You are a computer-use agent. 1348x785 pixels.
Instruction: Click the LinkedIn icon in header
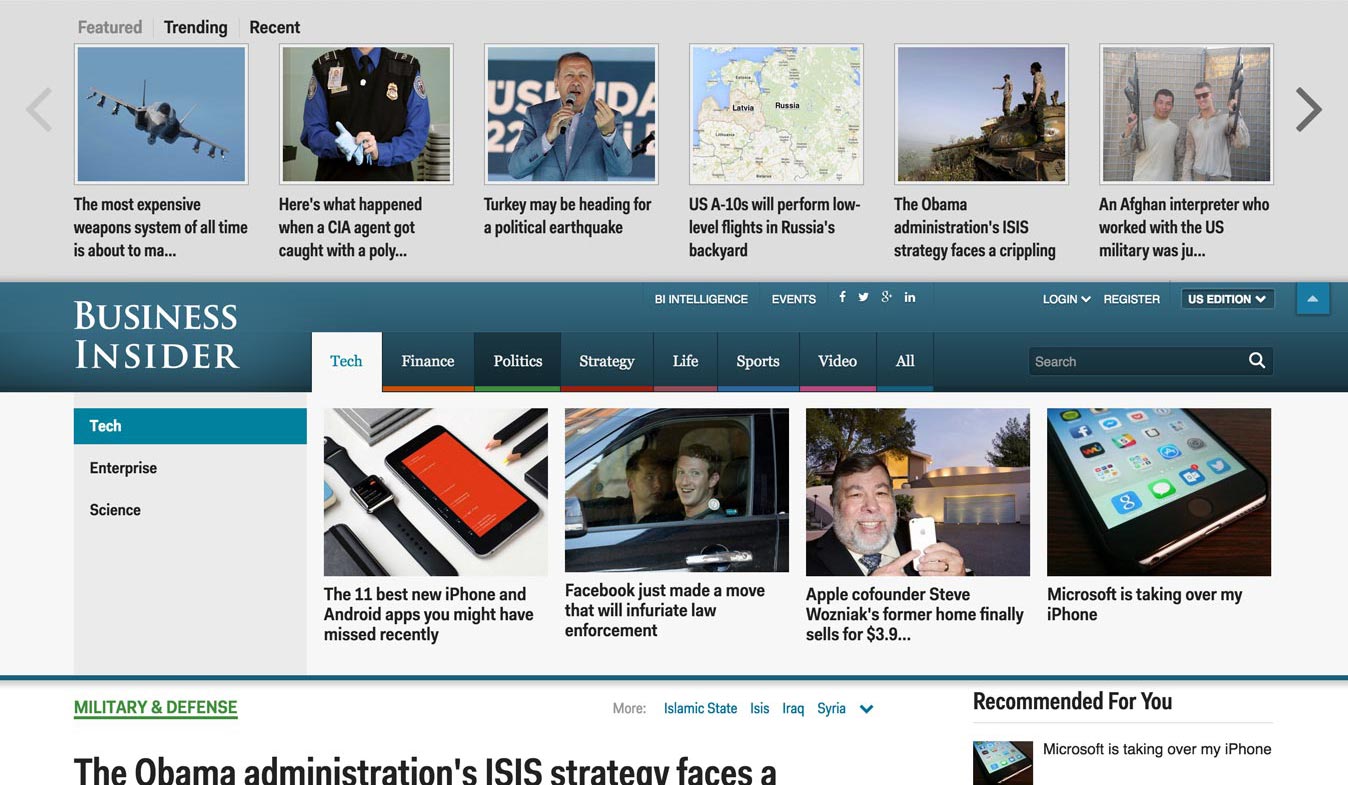910,297
